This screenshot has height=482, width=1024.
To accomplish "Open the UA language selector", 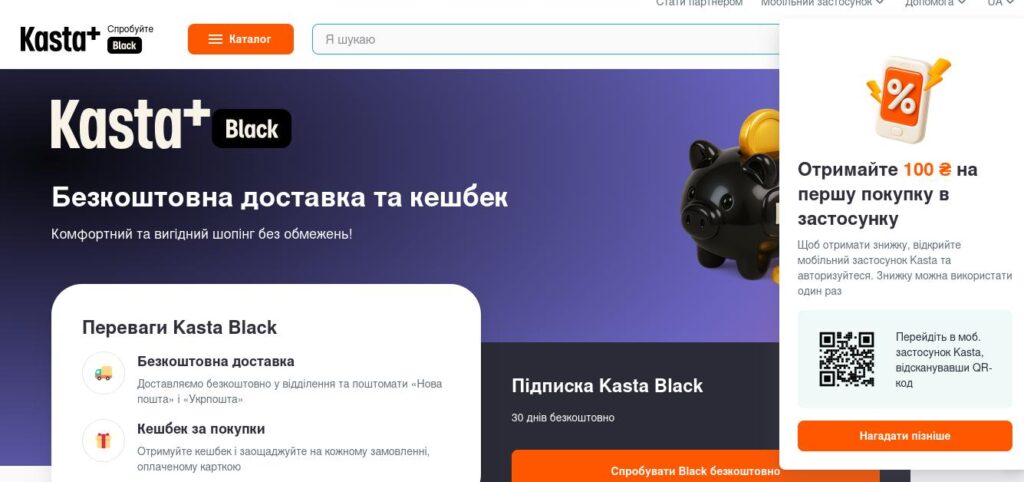I will 999,3.
